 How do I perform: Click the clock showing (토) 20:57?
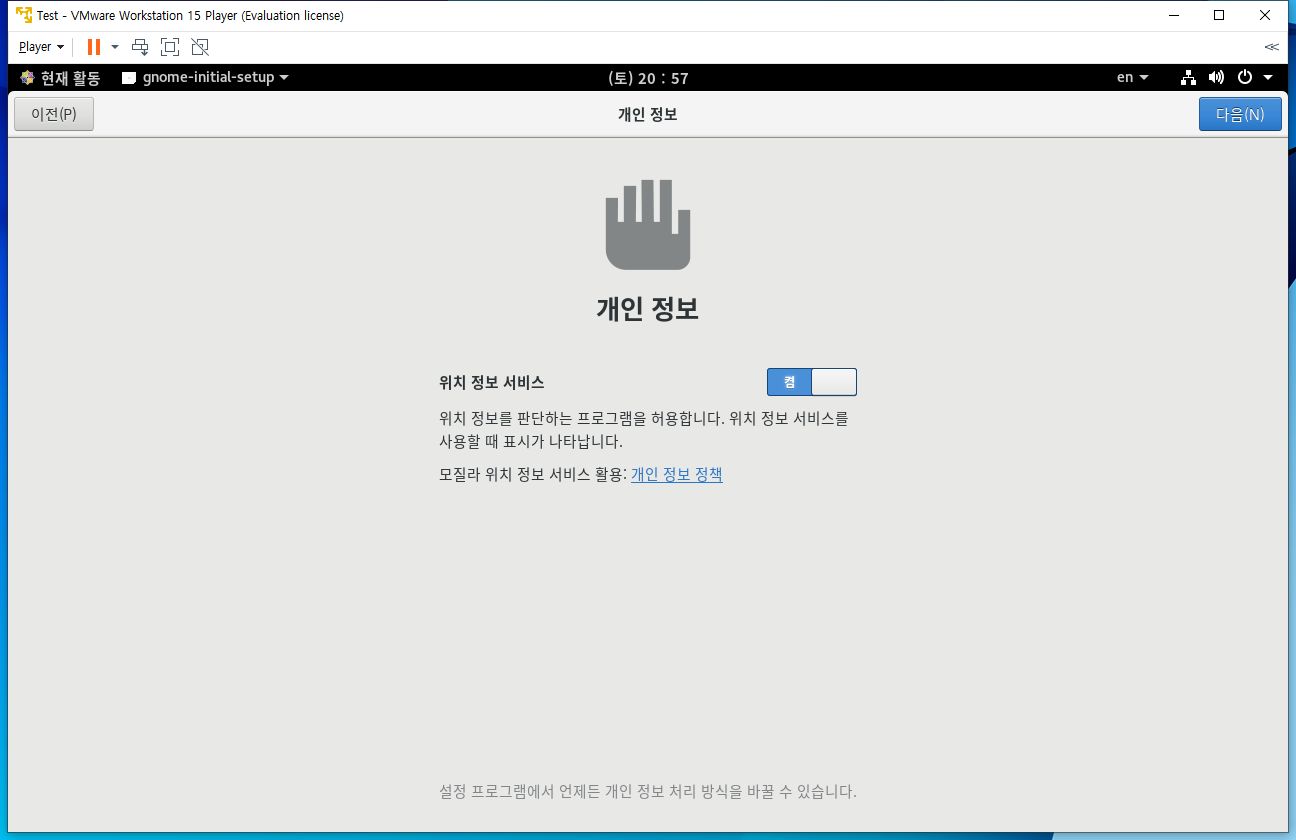pos(648,78)
